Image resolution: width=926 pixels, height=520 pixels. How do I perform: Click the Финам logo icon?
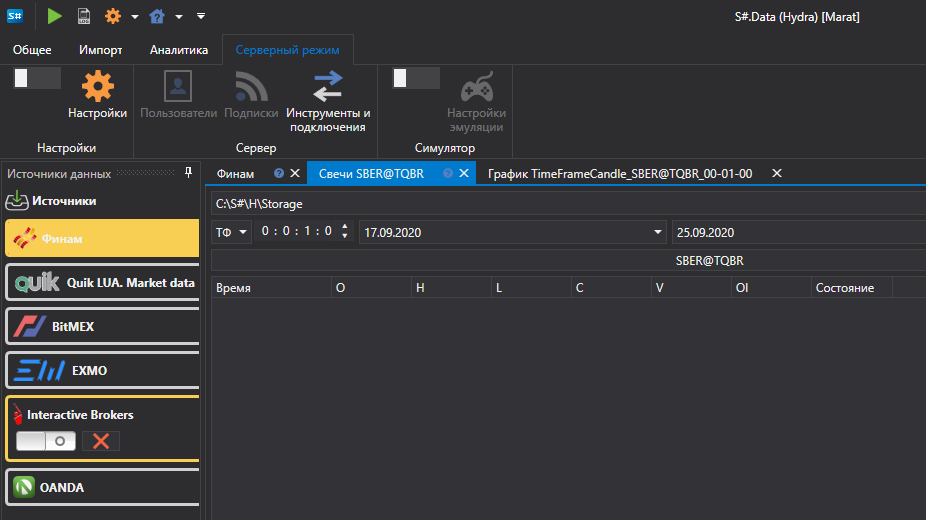24,238
